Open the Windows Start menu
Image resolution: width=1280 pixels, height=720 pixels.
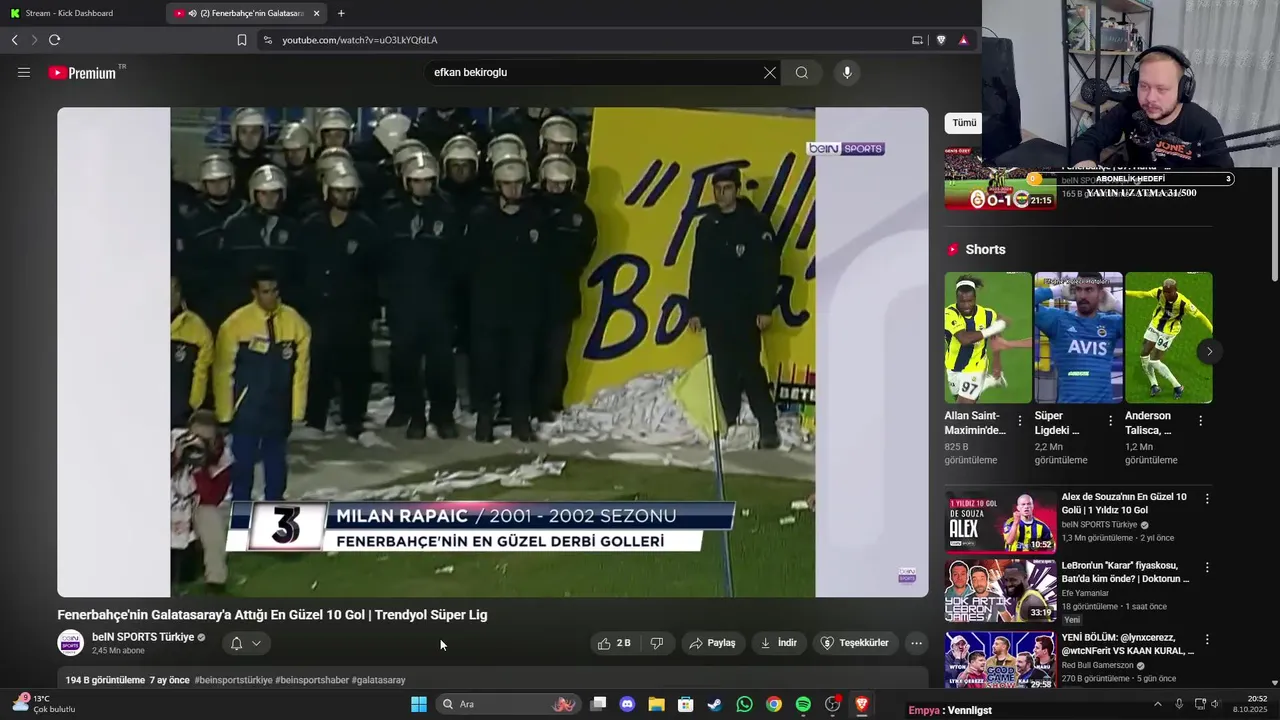pos(419,704)
